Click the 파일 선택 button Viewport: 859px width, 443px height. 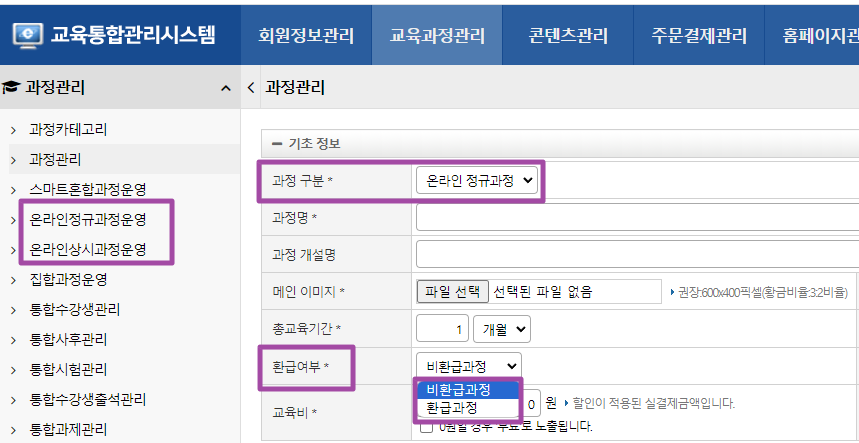pyautogui.click(x=452, y=292)
